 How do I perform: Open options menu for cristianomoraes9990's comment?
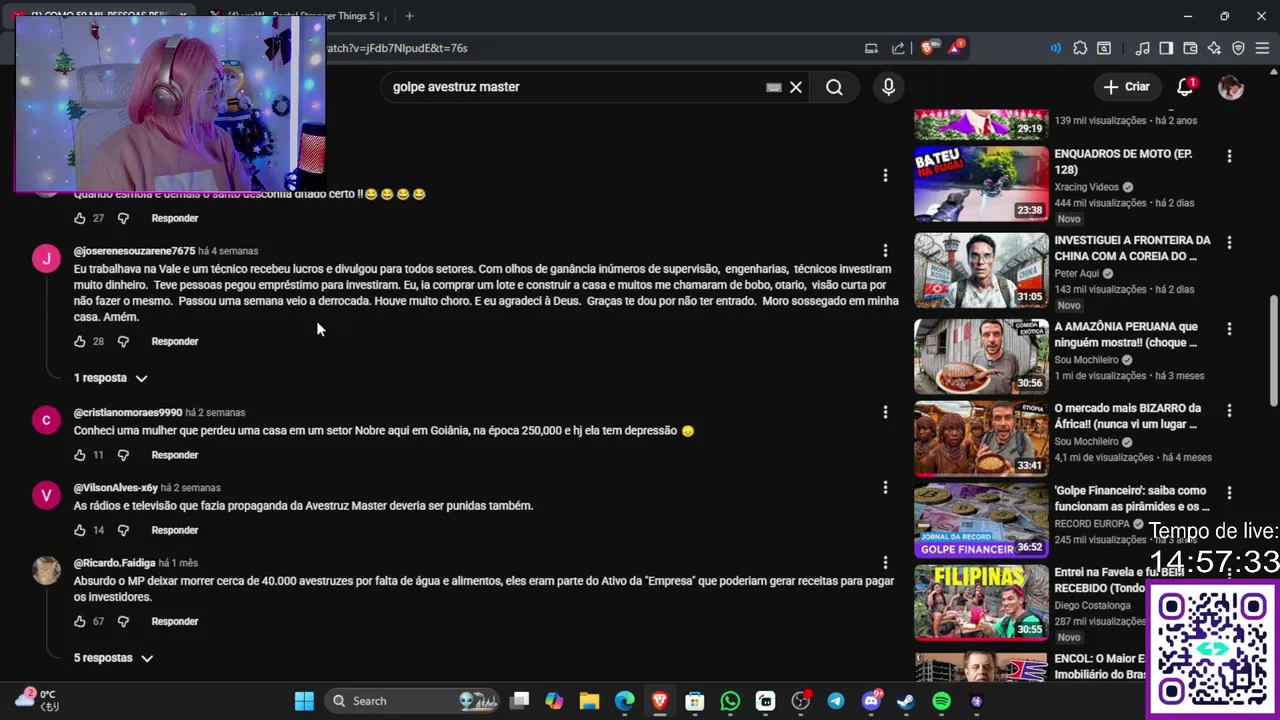coord(885,412)
